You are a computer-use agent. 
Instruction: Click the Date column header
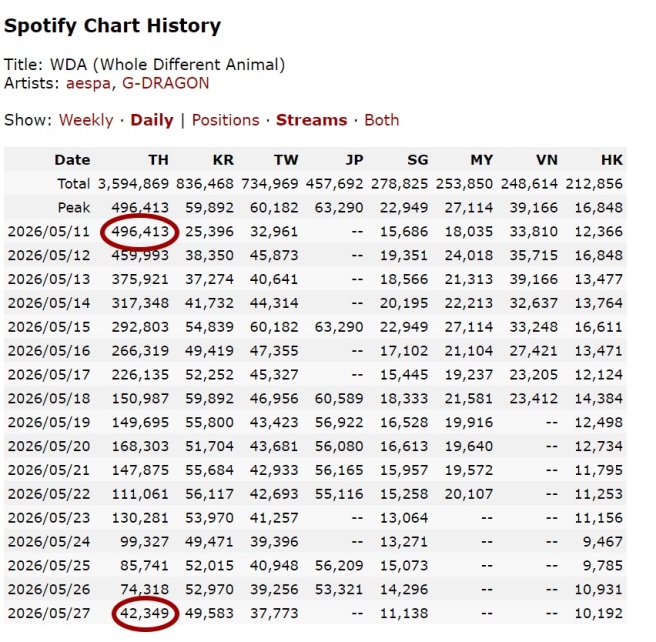pos(72,160)
